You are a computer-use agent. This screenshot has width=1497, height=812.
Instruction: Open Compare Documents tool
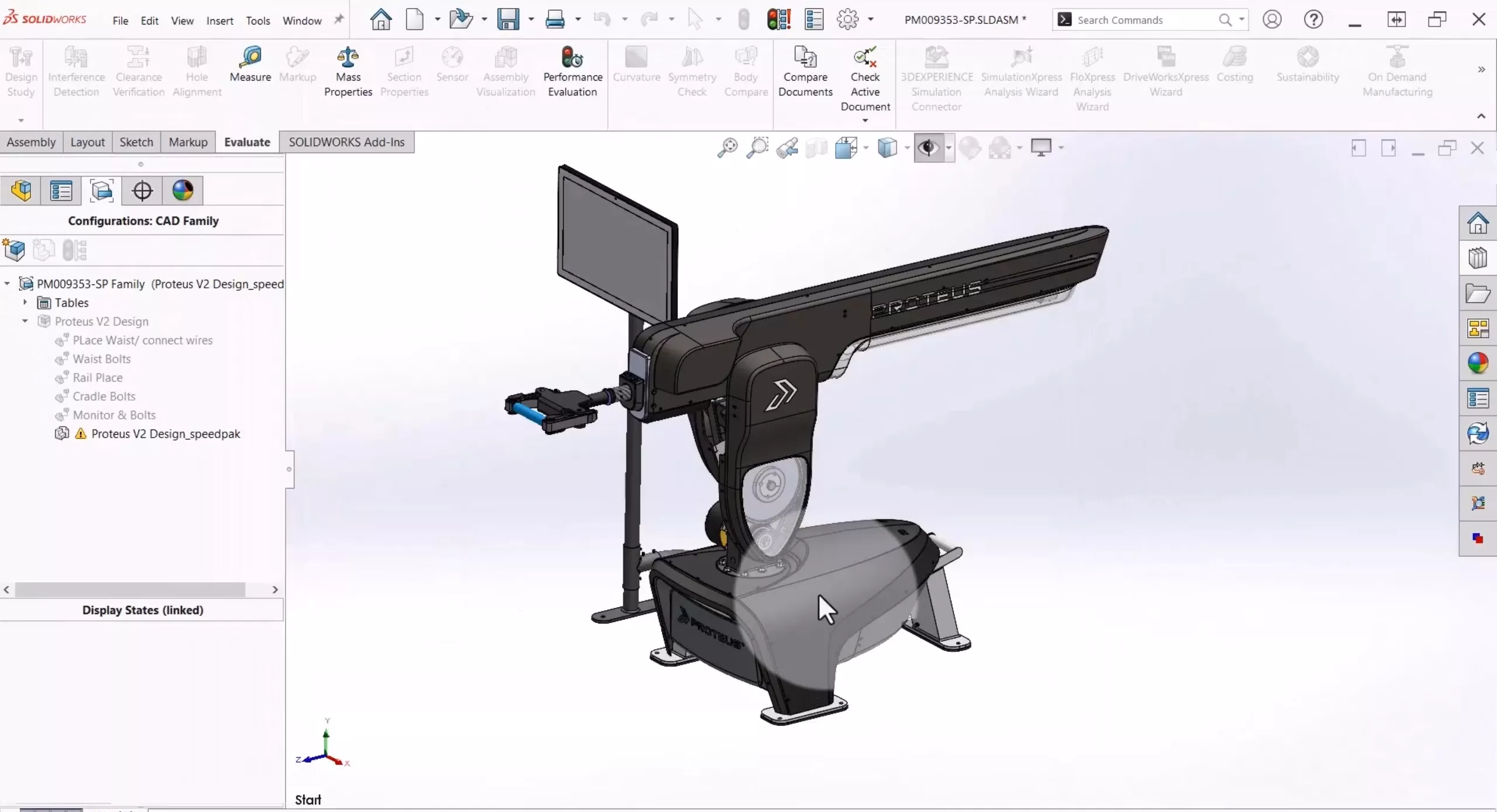click(x=805, y=71)
